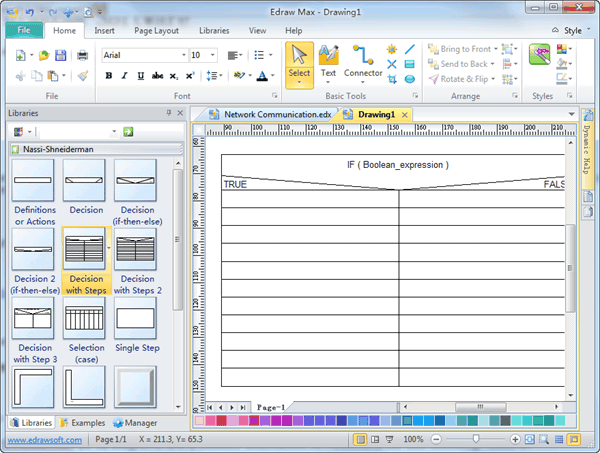Open the font name dropdown (Arial)
The height and width of the screenshot is (453, 600).
tap(181, 56)
